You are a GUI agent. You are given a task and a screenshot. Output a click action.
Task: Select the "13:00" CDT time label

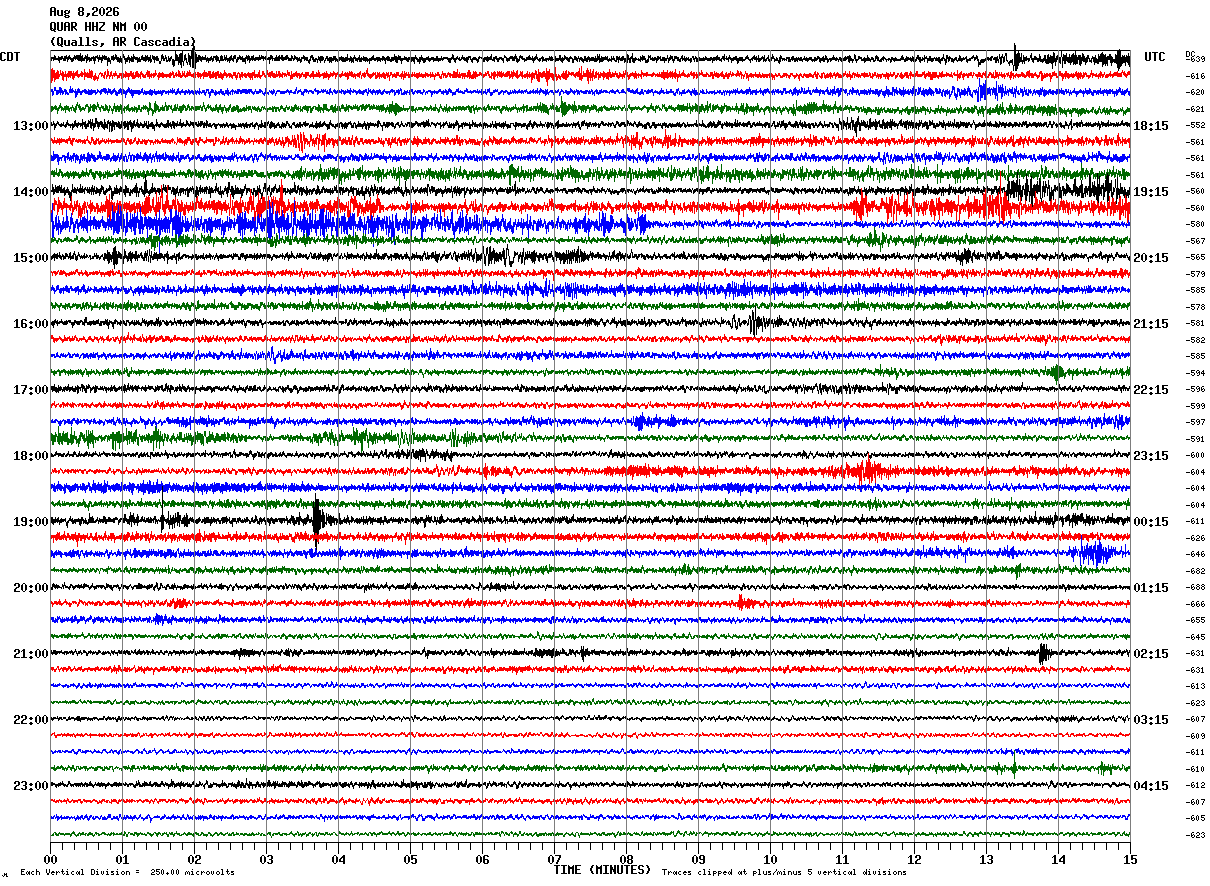31,126
